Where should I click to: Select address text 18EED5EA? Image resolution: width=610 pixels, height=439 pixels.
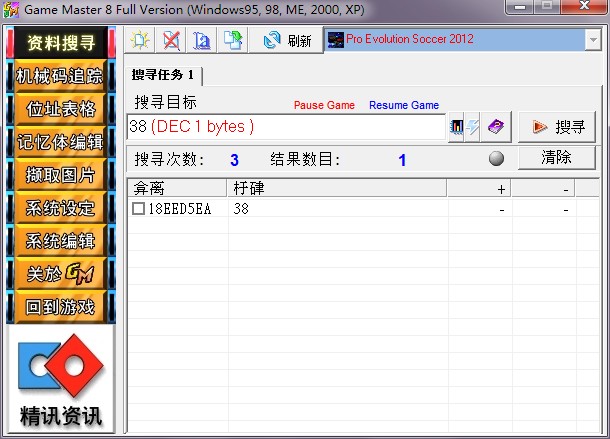pos(180,209)
